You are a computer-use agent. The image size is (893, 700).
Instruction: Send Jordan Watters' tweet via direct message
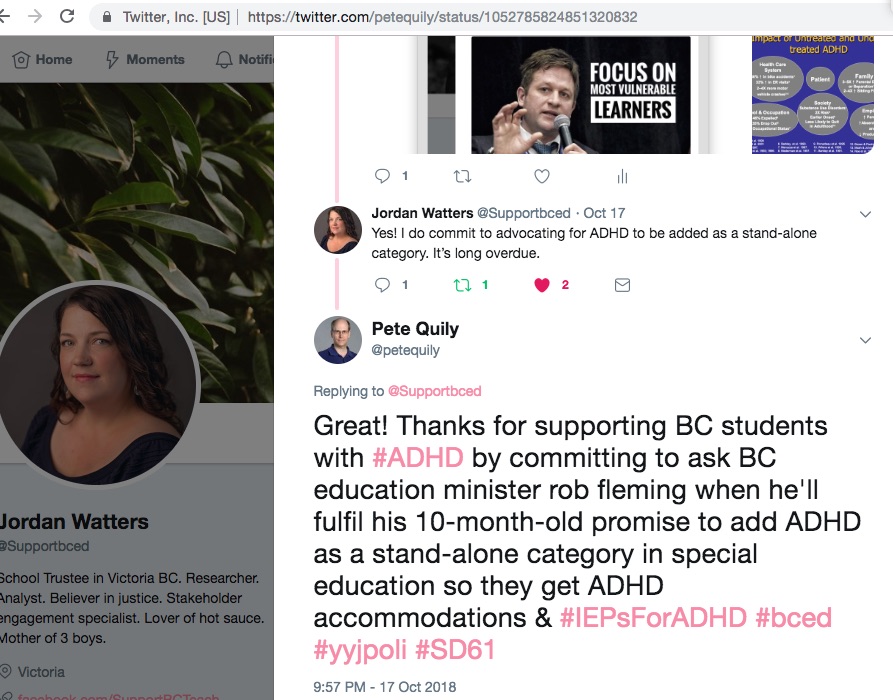click(622, 285)
